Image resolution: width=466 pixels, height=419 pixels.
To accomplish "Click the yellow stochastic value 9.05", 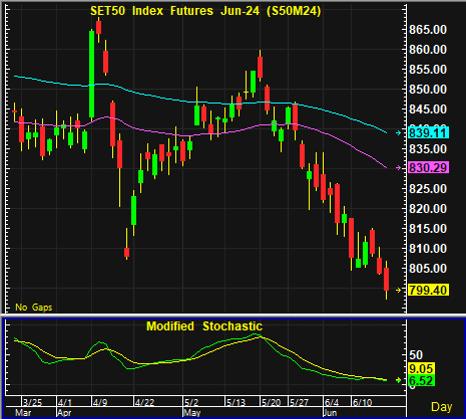I will pyautogui.click(x=421, y=369).
